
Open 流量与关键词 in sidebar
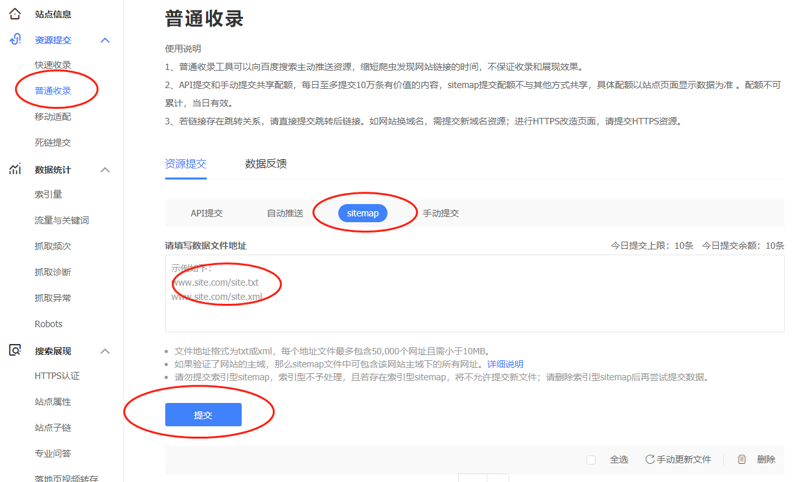(62, 220)
